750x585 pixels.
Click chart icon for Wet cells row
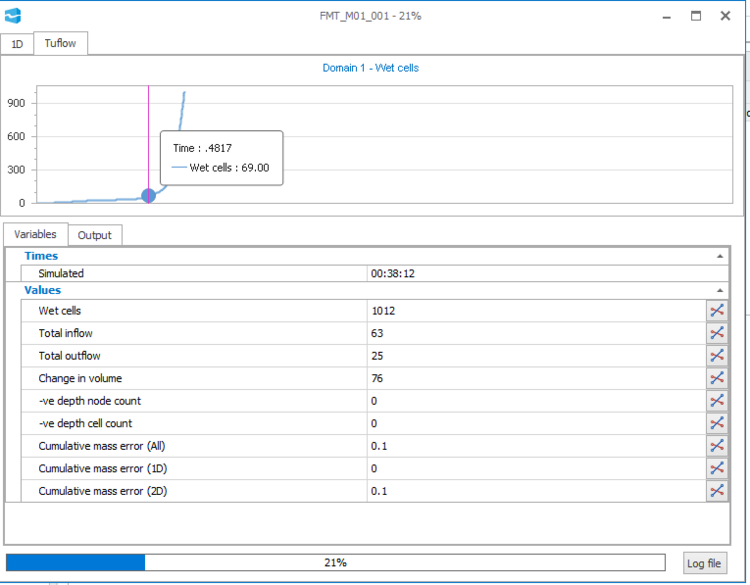[x=717, y=310]
